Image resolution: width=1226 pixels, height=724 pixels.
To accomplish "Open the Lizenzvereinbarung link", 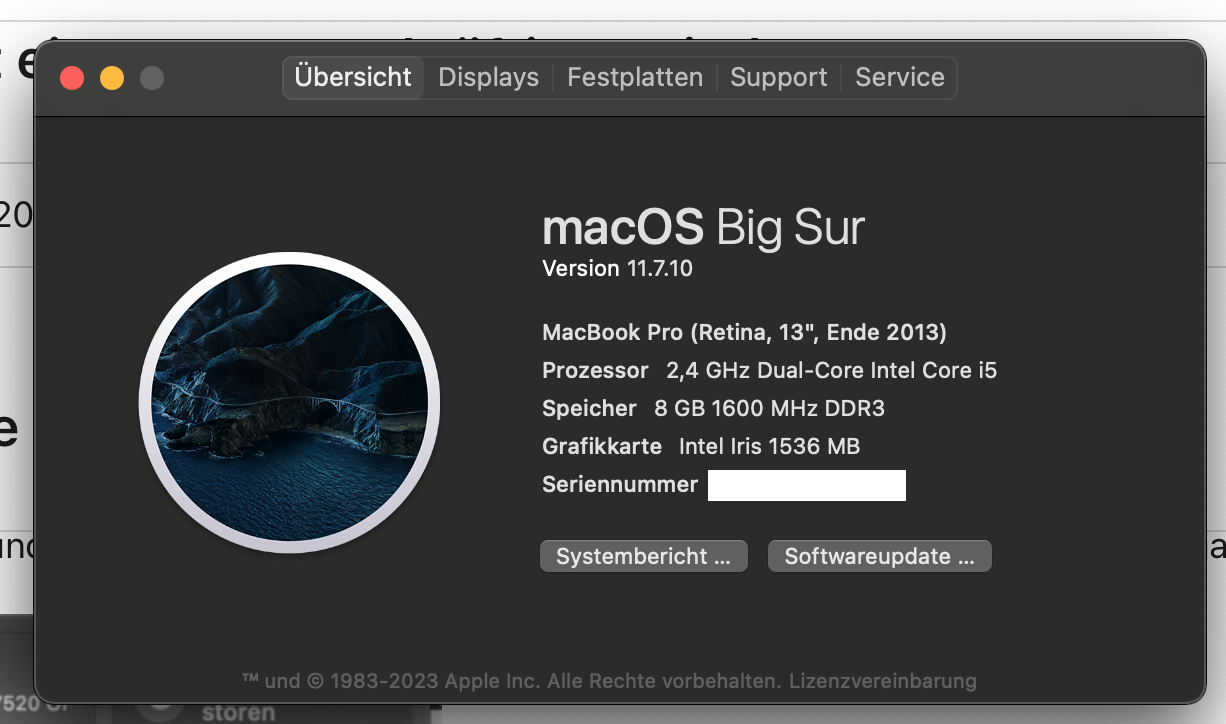I will click(x=882, y=681).
